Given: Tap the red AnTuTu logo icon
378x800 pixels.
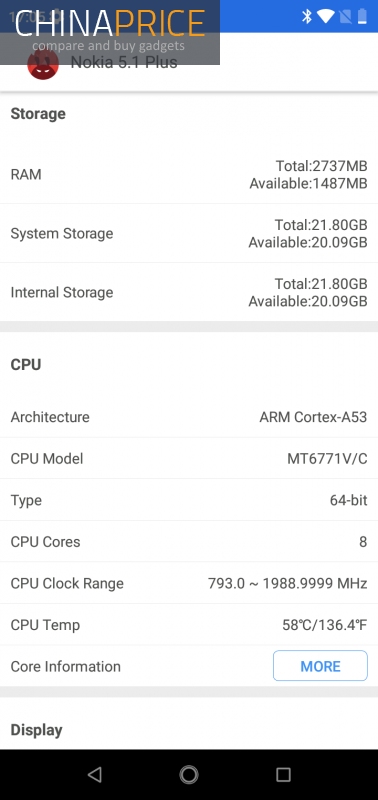Looking at the screenshot, I should coord(43,65).
